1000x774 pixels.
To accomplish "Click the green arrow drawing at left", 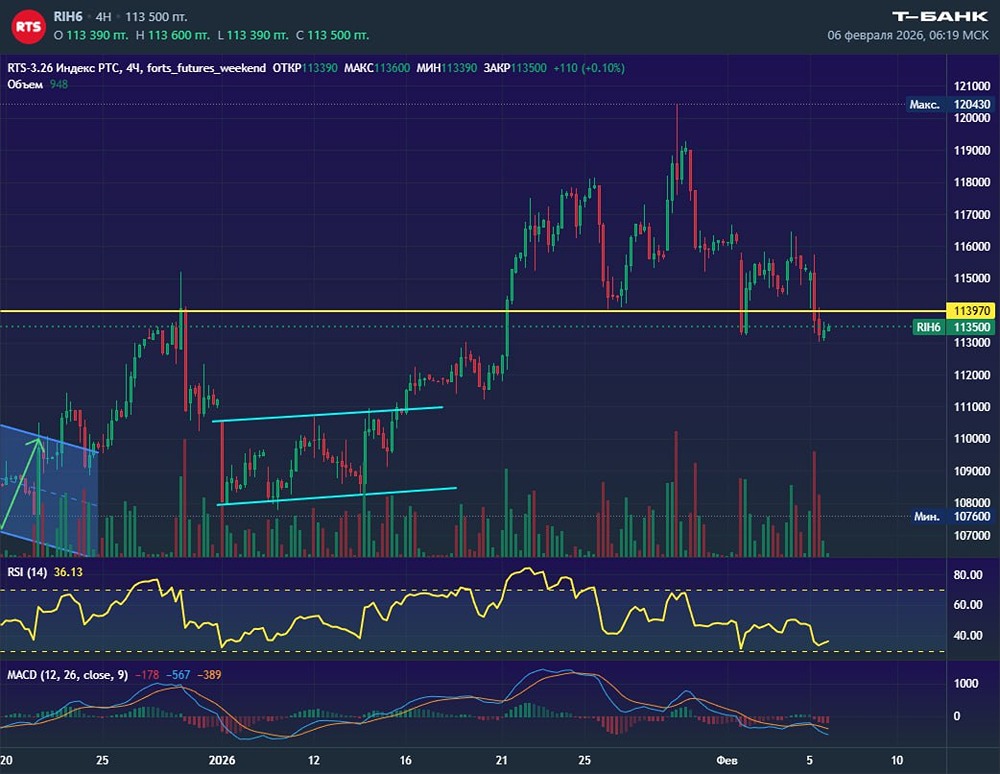I will click(x=22, y=483).
